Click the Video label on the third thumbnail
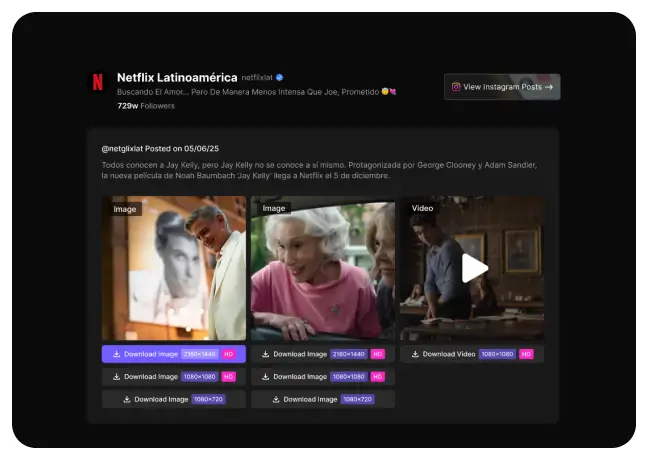Image resolution: width=648 pixels, height=460 pixels. tap(422, 208)
